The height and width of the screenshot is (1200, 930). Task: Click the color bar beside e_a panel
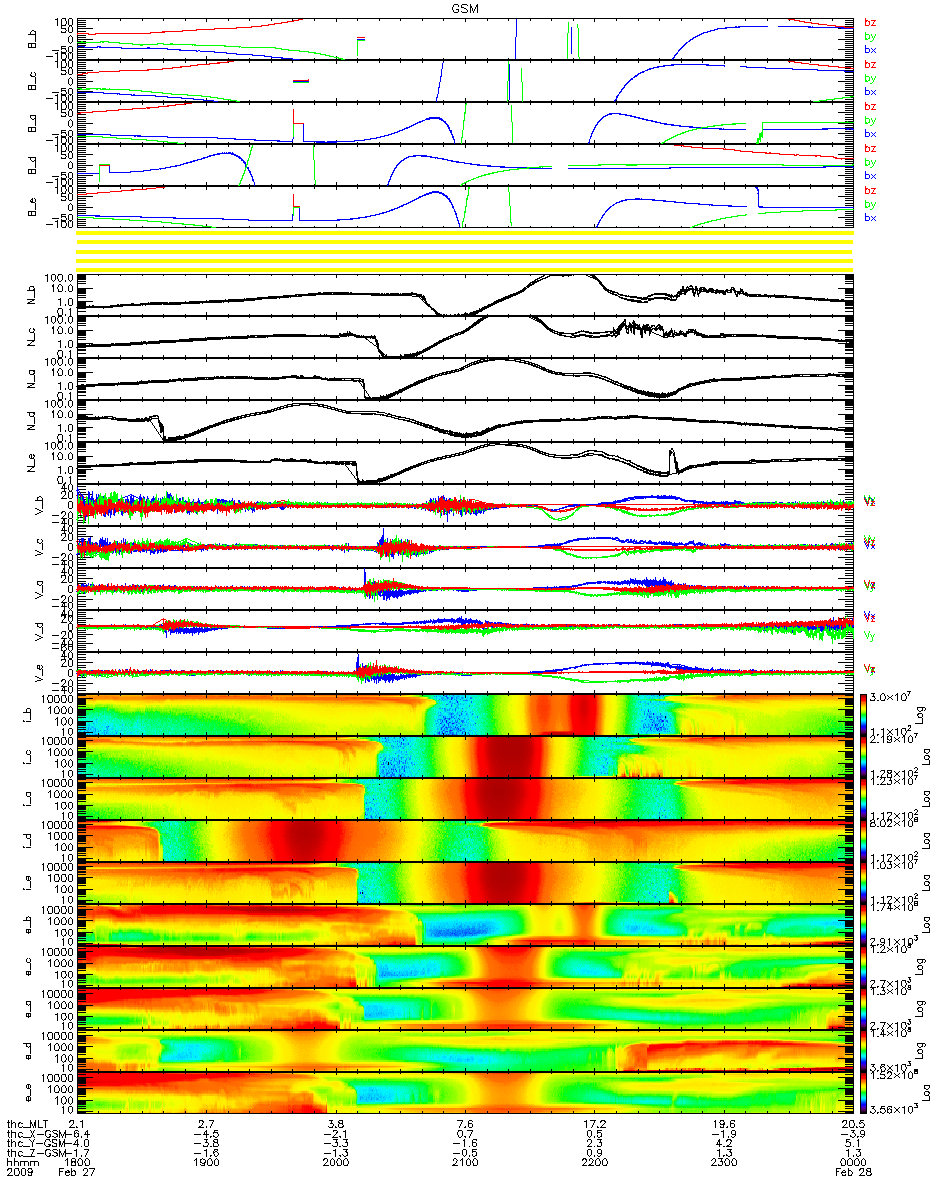[x=864, y=1008]
